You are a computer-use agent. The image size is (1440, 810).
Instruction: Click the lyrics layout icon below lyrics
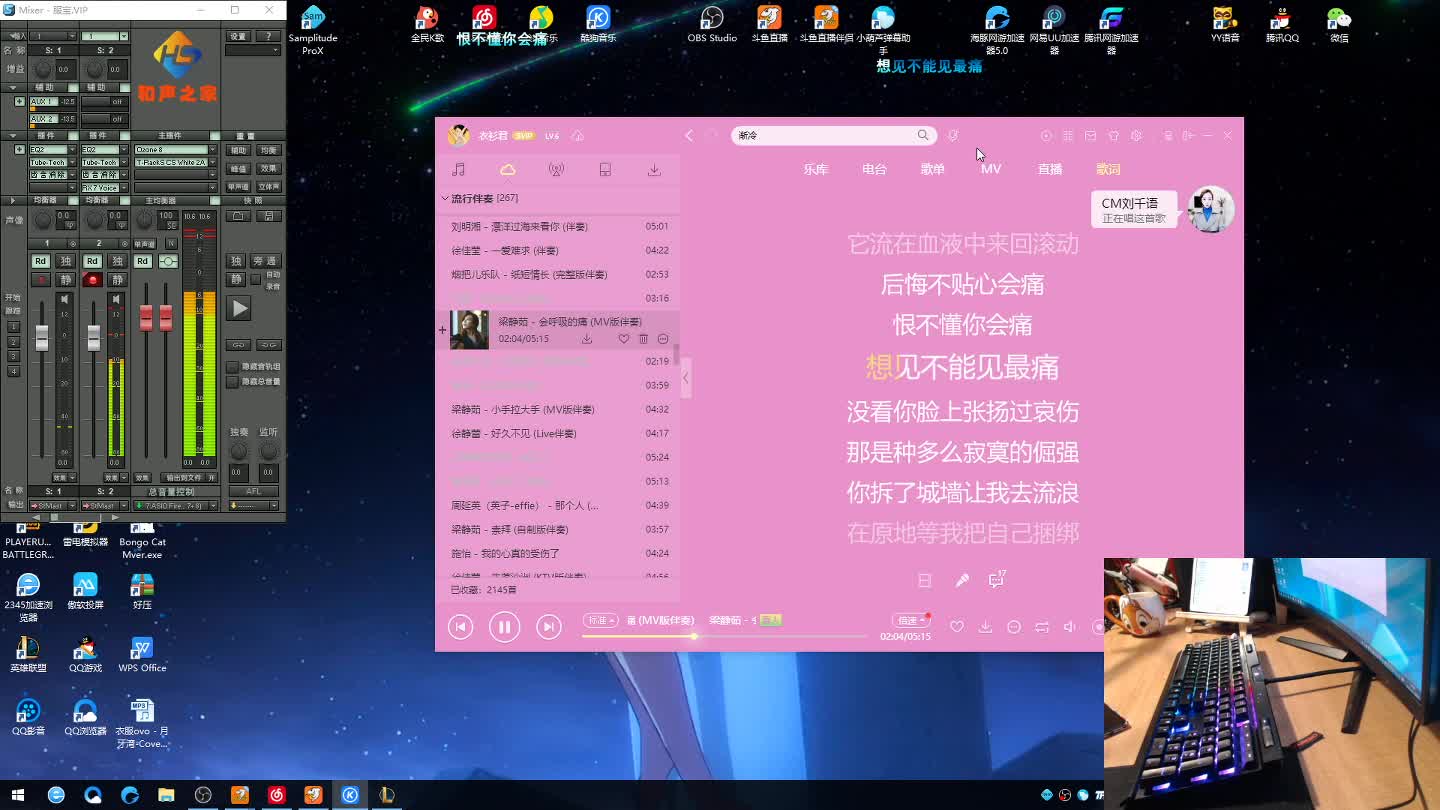click(925, 580)
